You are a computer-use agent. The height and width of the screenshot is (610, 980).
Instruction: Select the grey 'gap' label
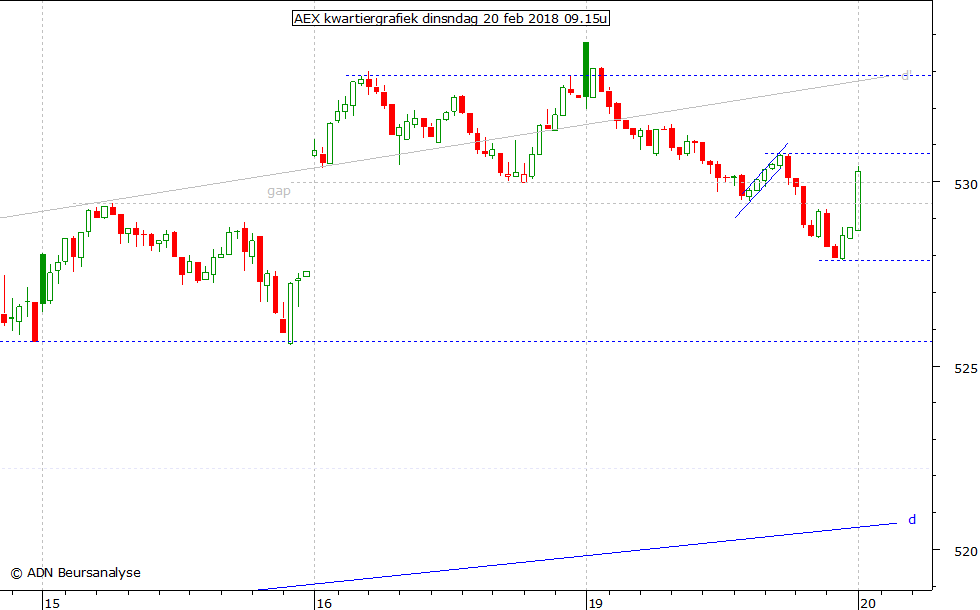[279, 191]
